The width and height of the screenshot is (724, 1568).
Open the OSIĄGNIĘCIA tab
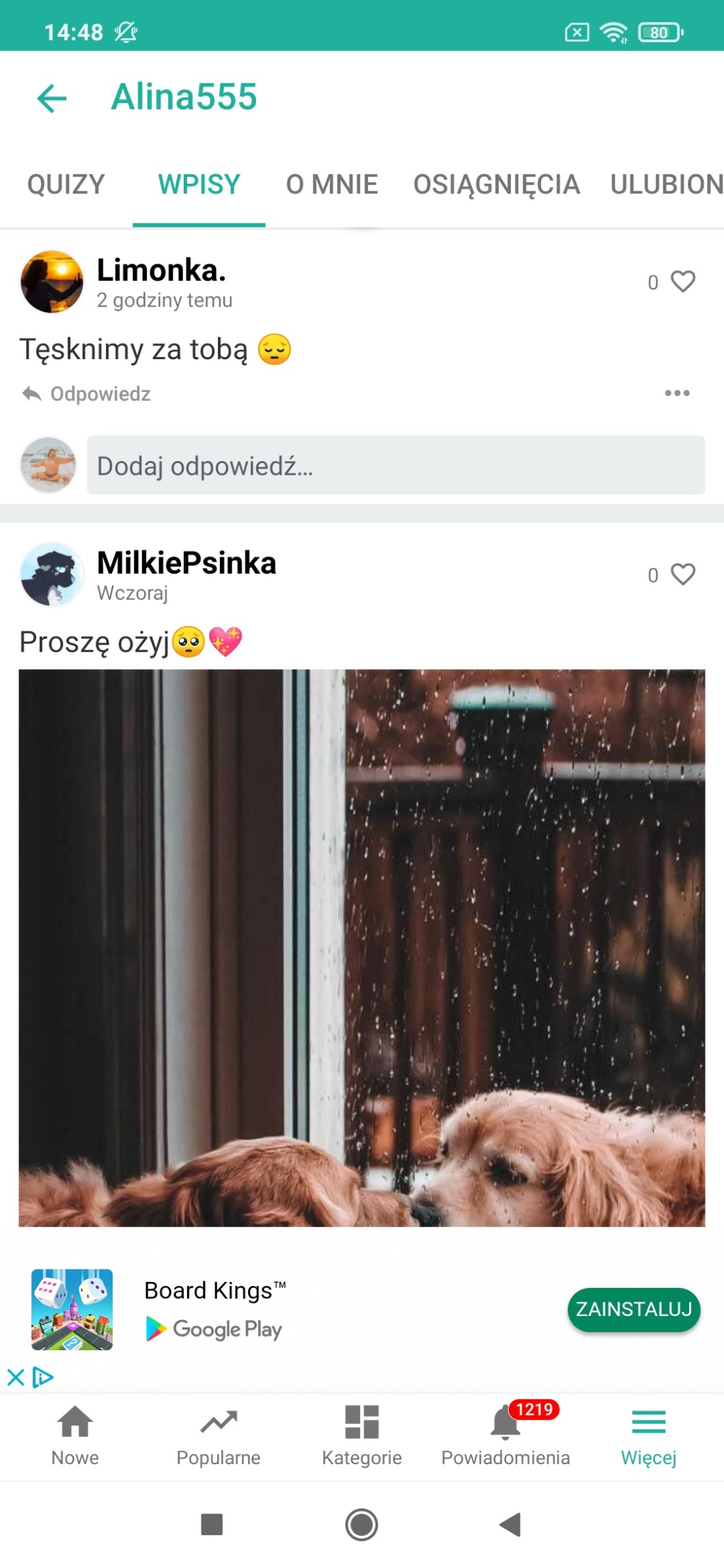(497, 185)
